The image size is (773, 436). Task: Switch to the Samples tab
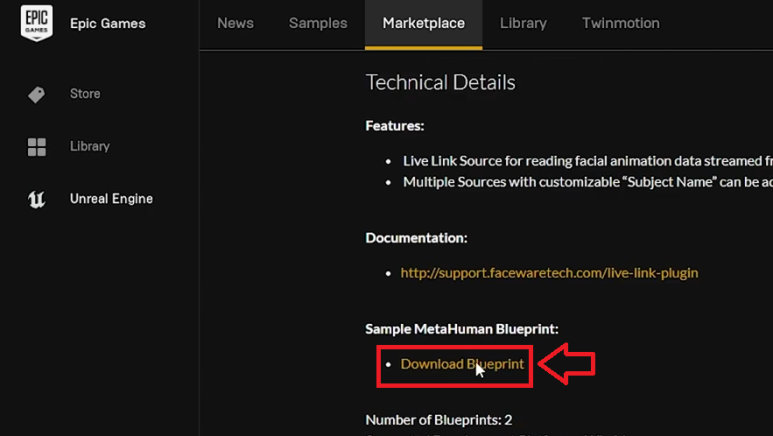(x=318, y=23)
